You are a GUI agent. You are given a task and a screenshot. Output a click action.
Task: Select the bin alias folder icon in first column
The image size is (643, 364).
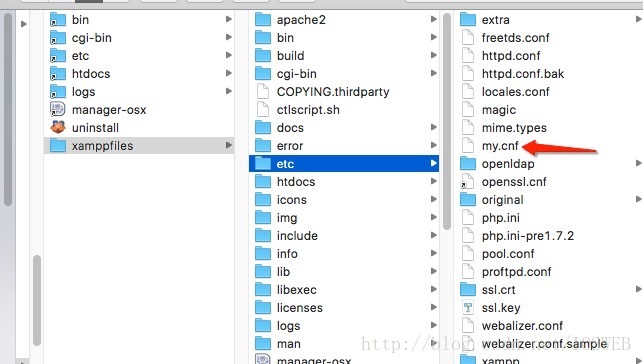coord(58,20)
